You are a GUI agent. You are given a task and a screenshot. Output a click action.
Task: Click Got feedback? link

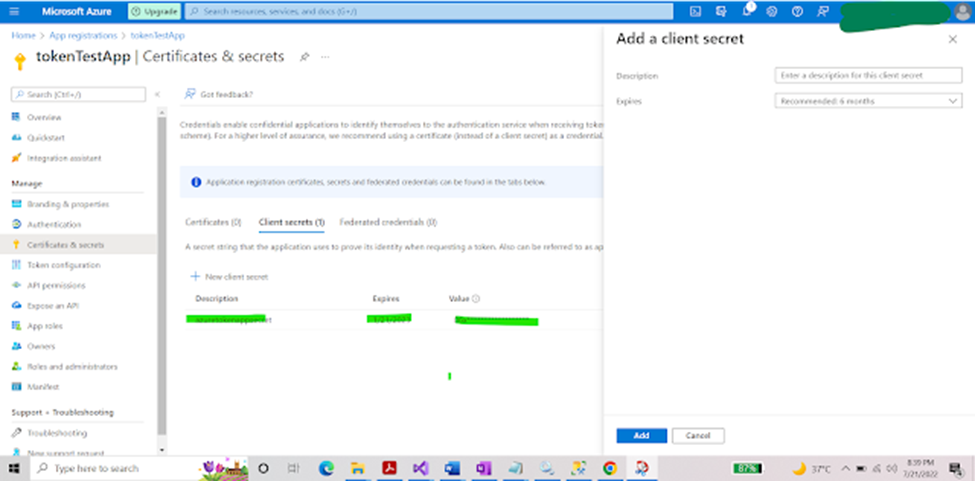219,94
